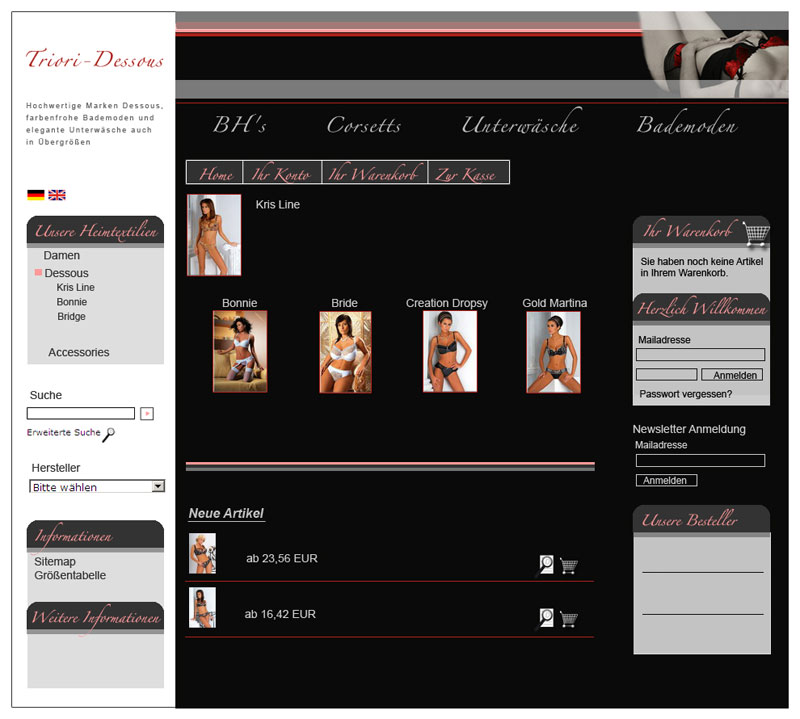Open Ihr Warenkorb tab
Screen dimensions: 800x719
coord(375,172)
